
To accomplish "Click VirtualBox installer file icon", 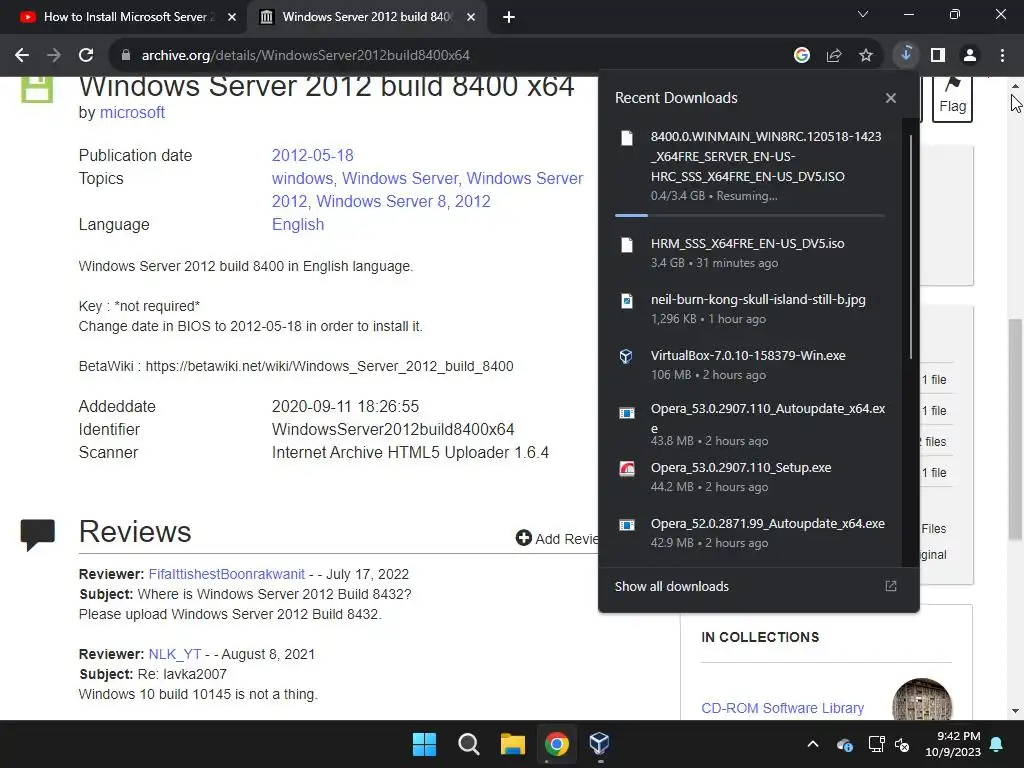I will pos(626,356).
